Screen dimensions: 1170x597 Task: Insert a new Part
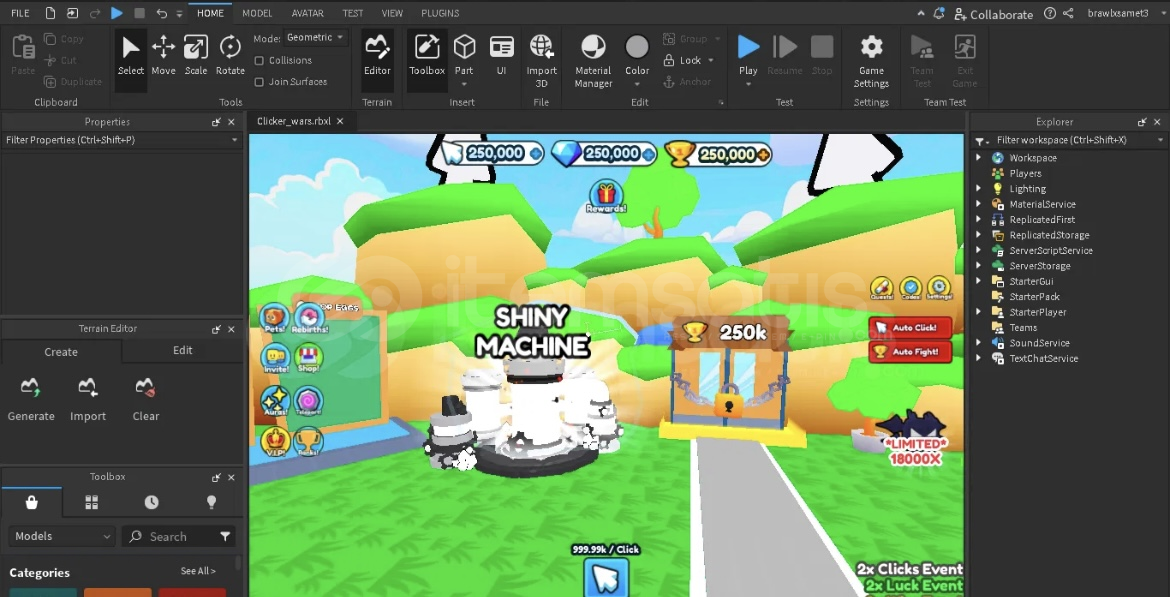(x=464, y=56)
